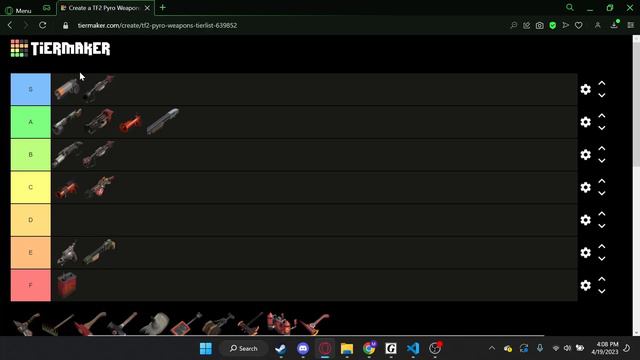Open the 4:08 PM clock and calendar

coord(605,348)
